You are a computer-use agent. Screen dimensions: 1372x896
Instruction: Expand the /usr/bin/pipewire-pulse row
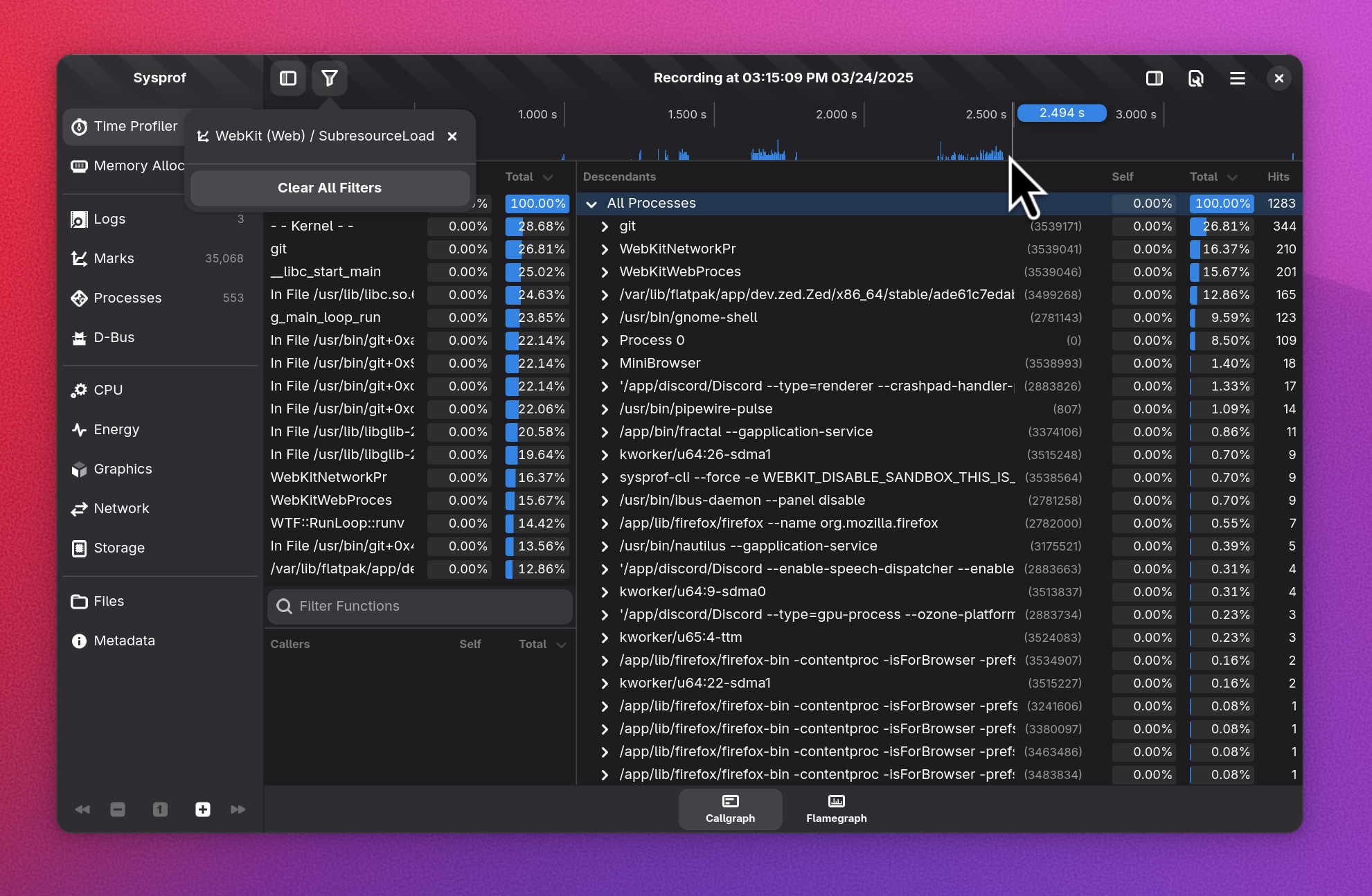(605, 409)
